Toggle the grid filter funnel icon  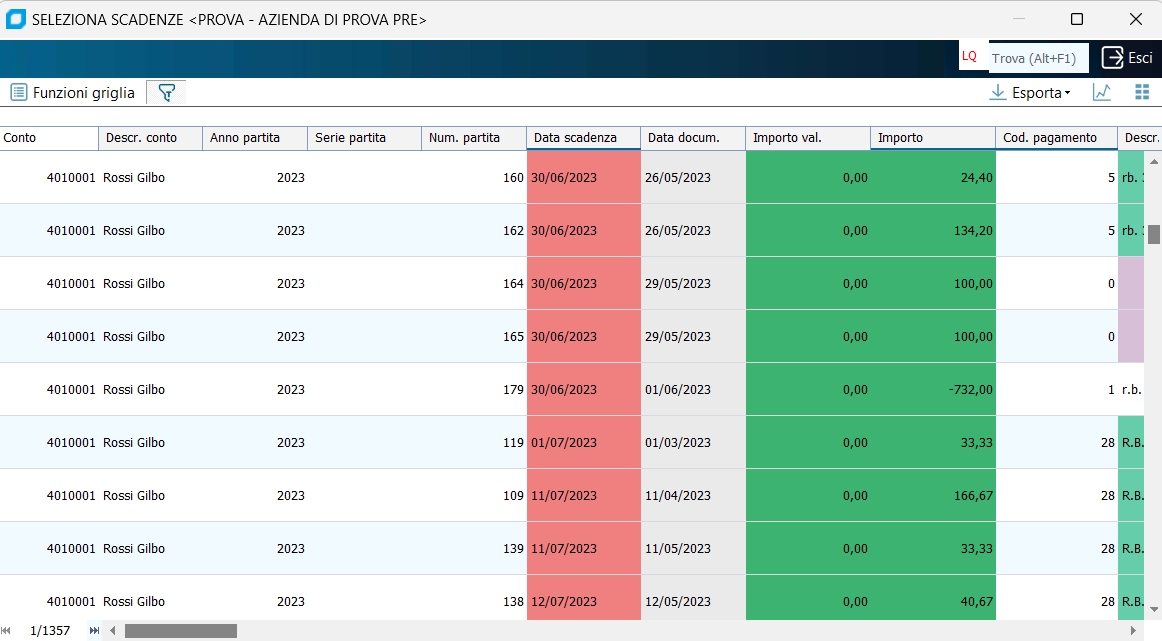(x=166, y=92)
